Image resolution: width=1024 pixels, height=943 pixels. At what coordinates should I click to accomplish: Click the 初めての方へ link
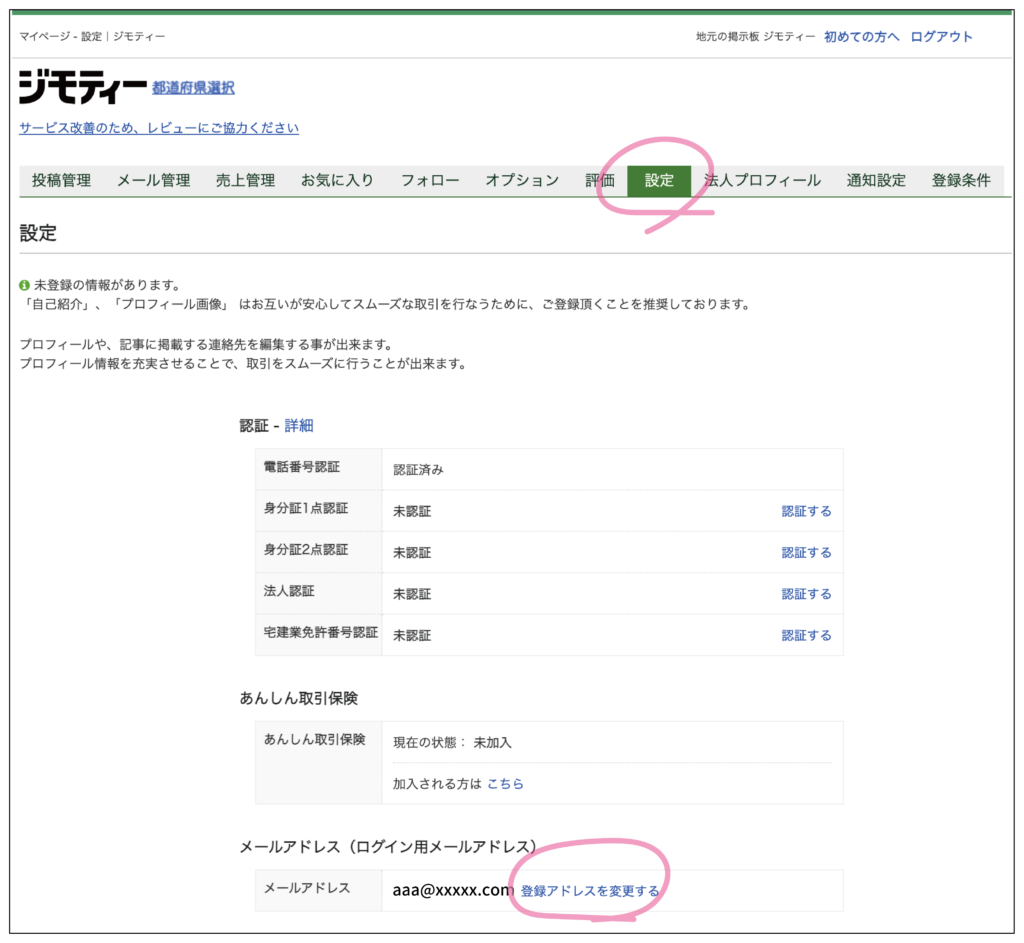point(861,37)
